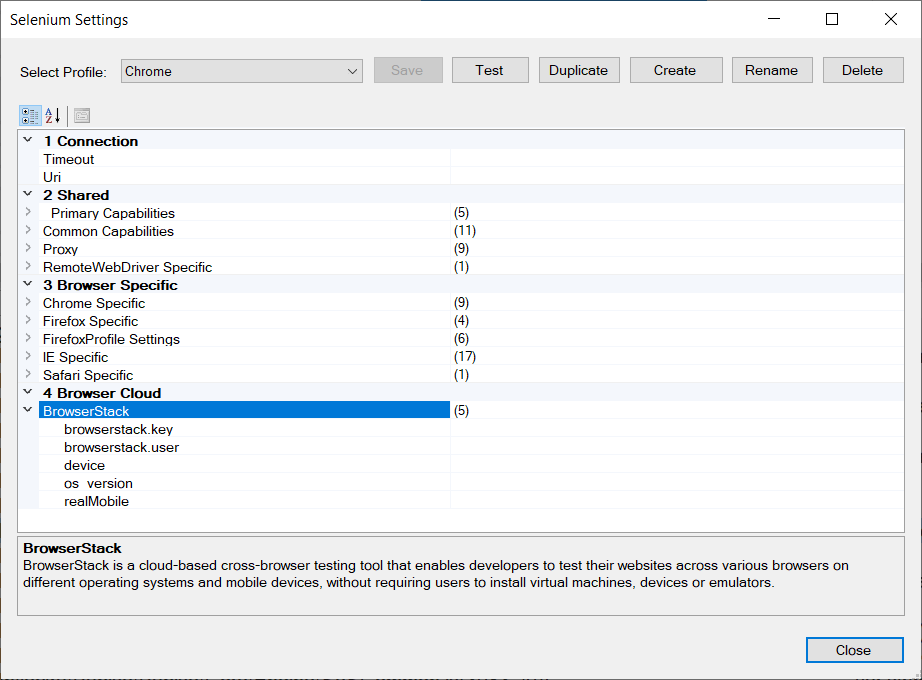Select the browserstack.key property
Screen dimensions: 922x680
(245, 429)
